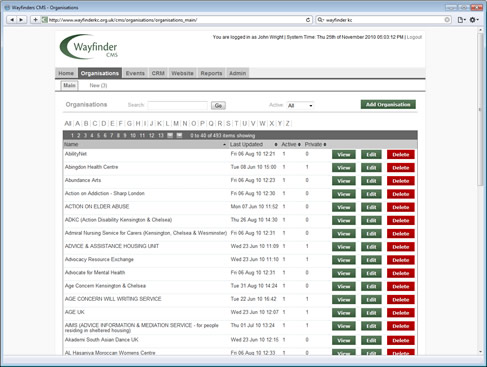Image resolution: width=487 pixels, height=367 pixels.
Task: Click the last page icon in pagination bar
Action: (x=179, y=135)
